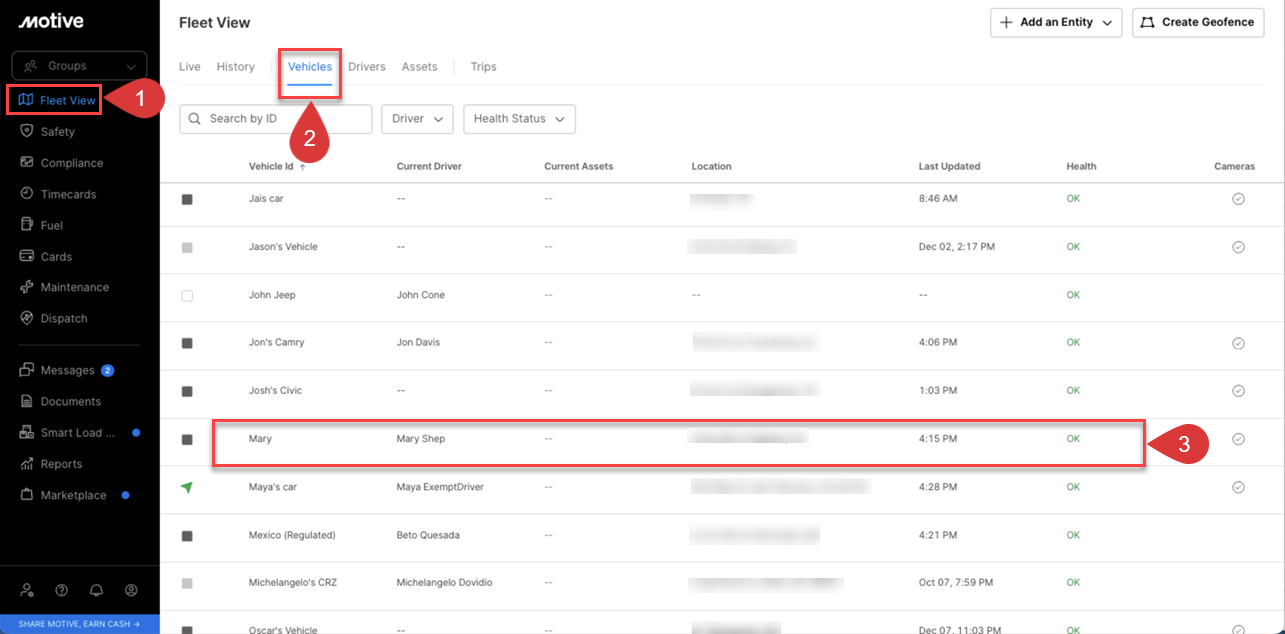
Task: Click Share Motive, Earn Cash banner
Action: [79, 624]
